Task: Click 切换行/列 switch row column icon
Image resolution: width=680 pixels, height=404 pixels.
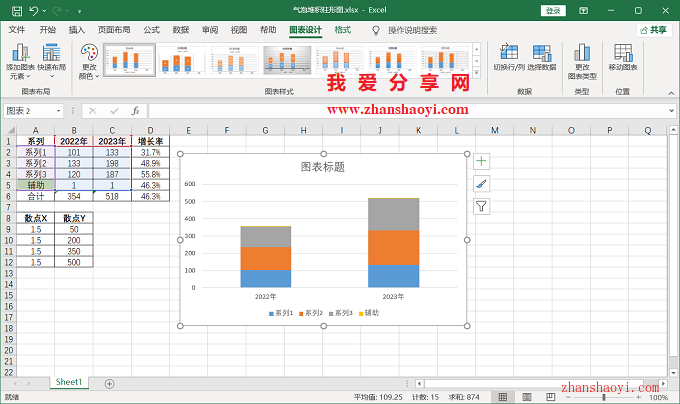Action: [509, 57]
